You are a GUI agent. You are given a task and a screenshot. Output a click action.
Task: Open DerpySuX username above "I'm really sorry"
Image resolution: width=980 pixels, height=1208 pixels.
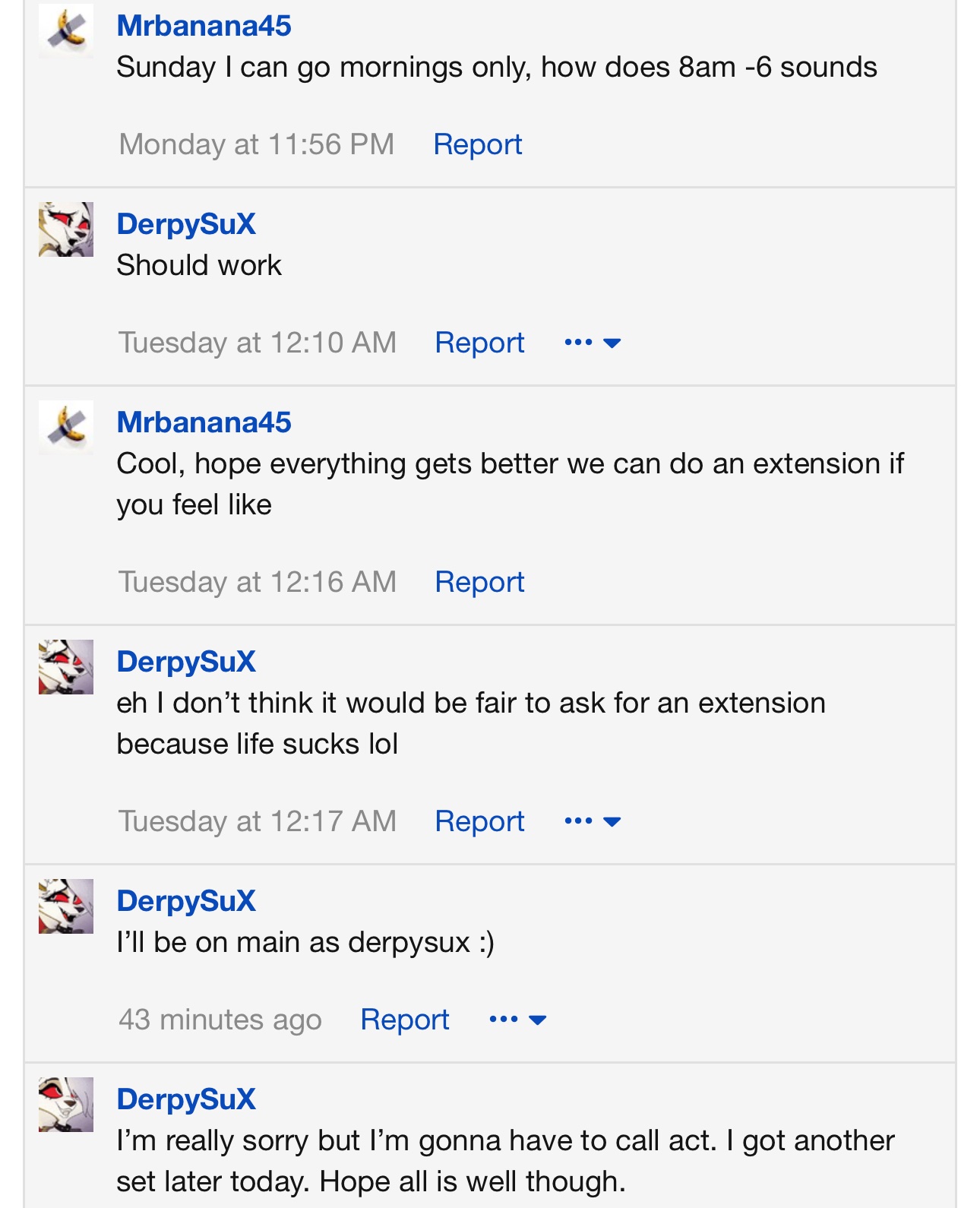pos(186,1099)
